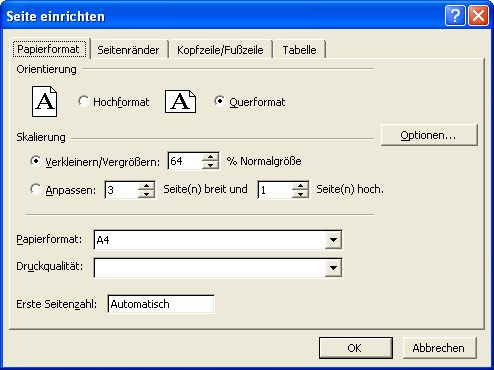Select the Verkleinern/Vergrößern radio button

click(35, 161)
